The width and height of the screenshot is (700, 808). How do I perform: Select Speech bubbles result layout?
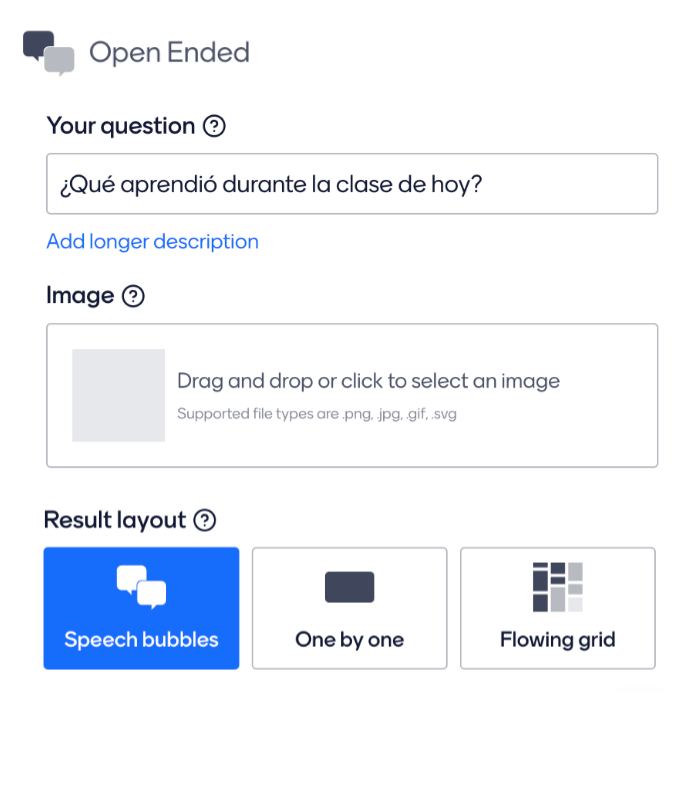[141, 609]
